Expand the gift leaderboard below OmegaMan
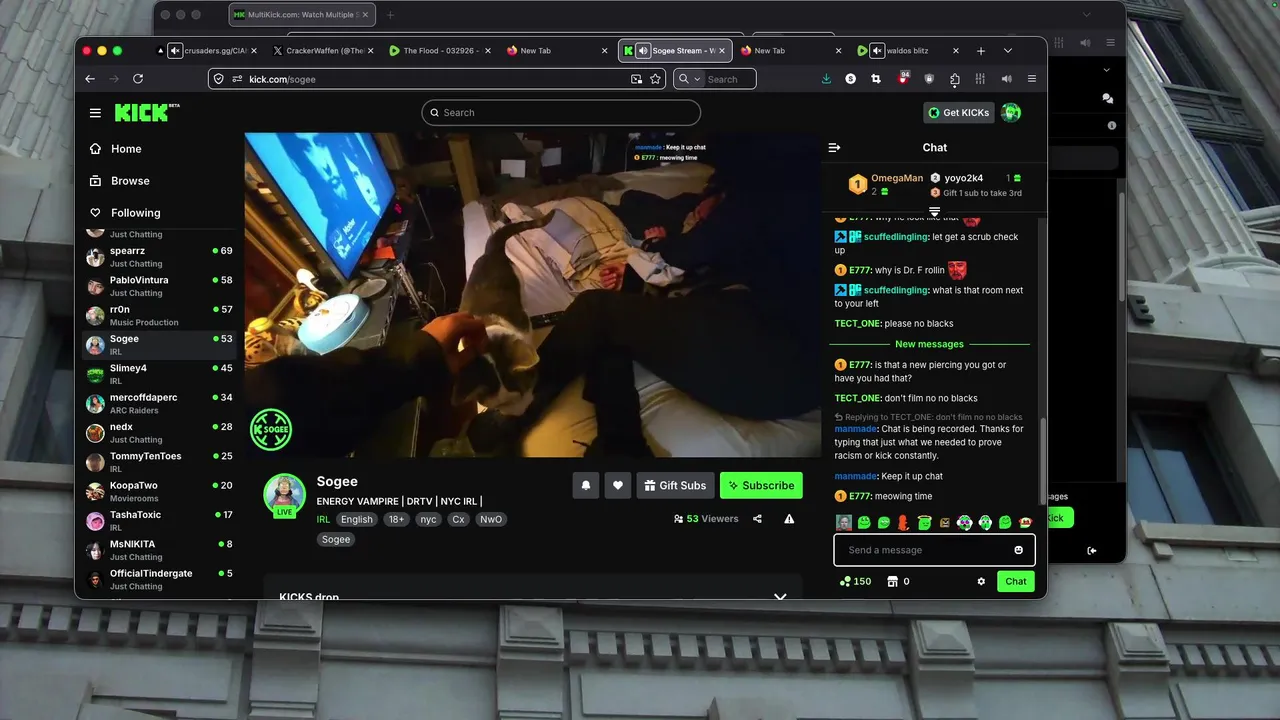The height and width of the screenshot is (720, 1280). coord(934,212)
